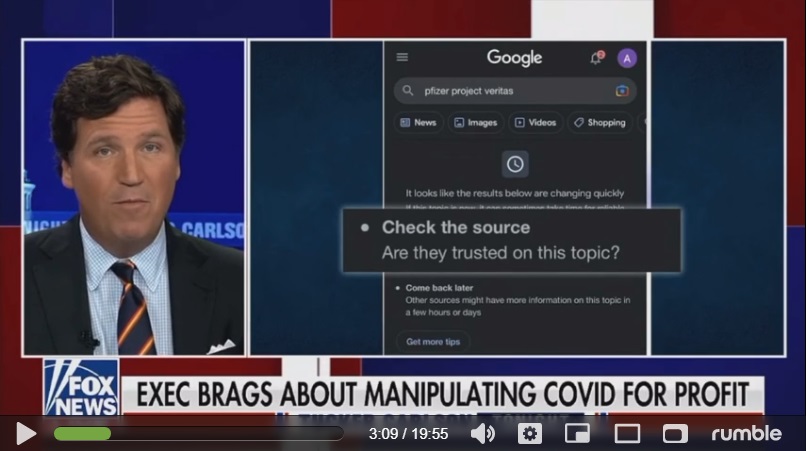Play the Rumble video
Viewport: 806px width, 451px height.
click(x=25, y=434)
